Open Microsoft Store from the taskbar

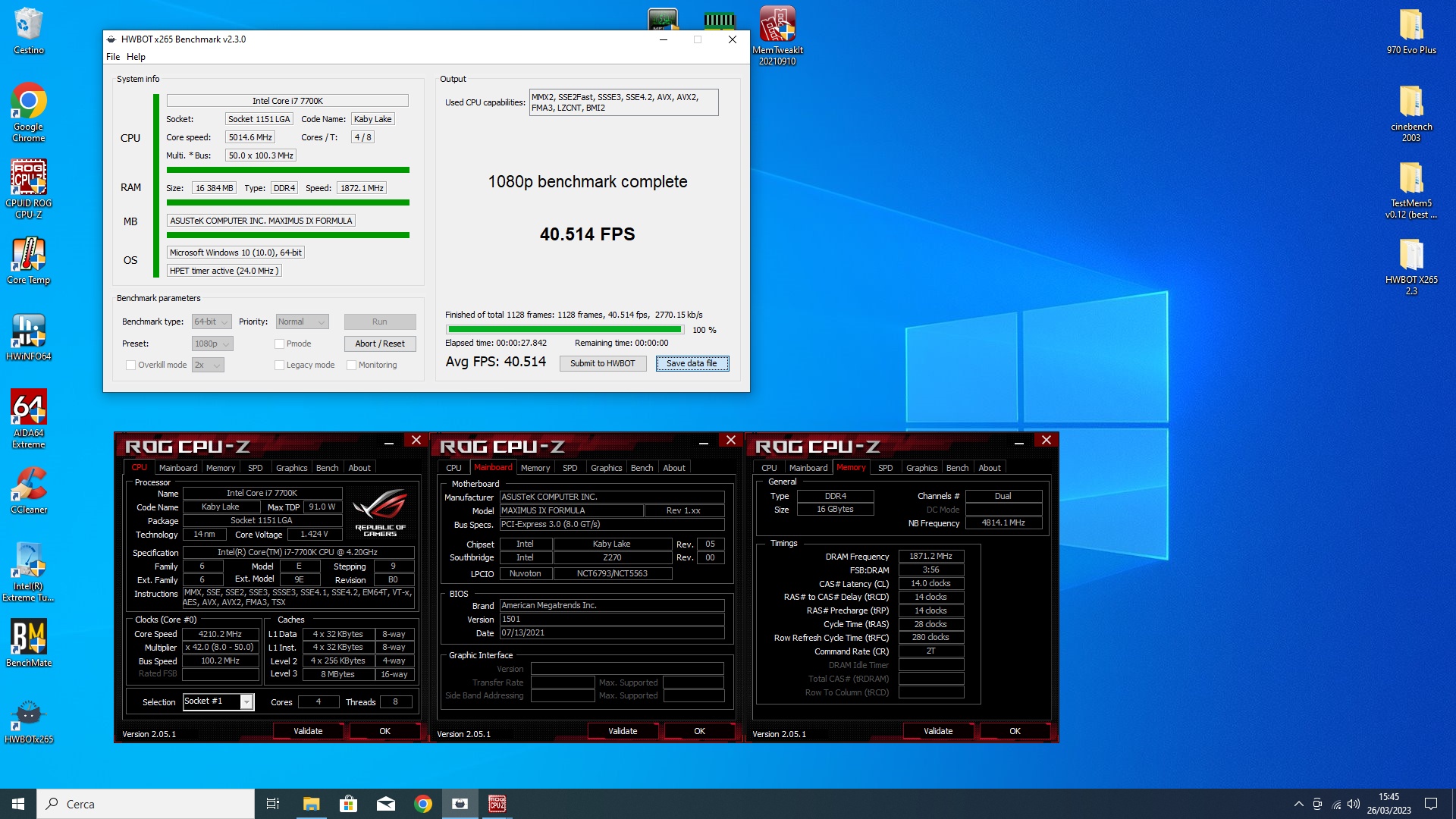[349, 804]
